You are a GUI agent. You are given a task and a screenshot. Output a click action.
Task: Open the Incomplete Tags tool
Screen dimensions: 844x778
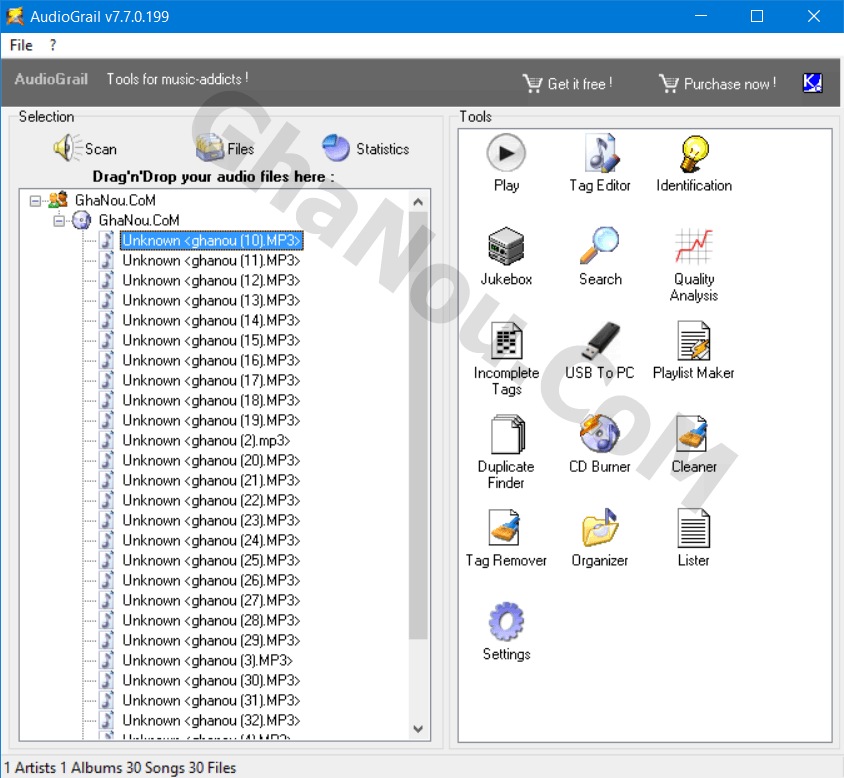tap(506, 358)
